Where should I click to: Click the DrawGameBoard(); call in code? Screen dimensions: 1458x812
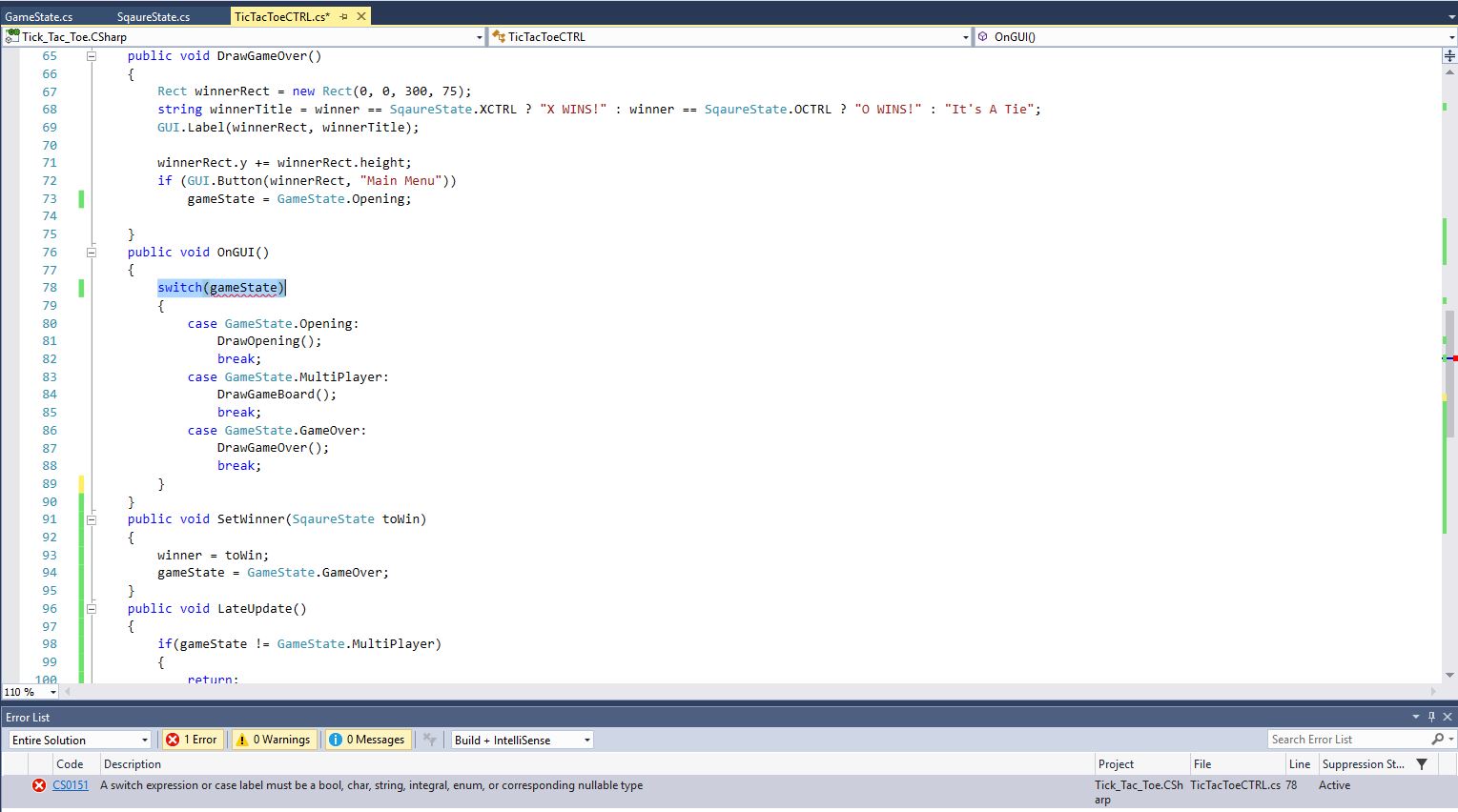pos(277,395)
